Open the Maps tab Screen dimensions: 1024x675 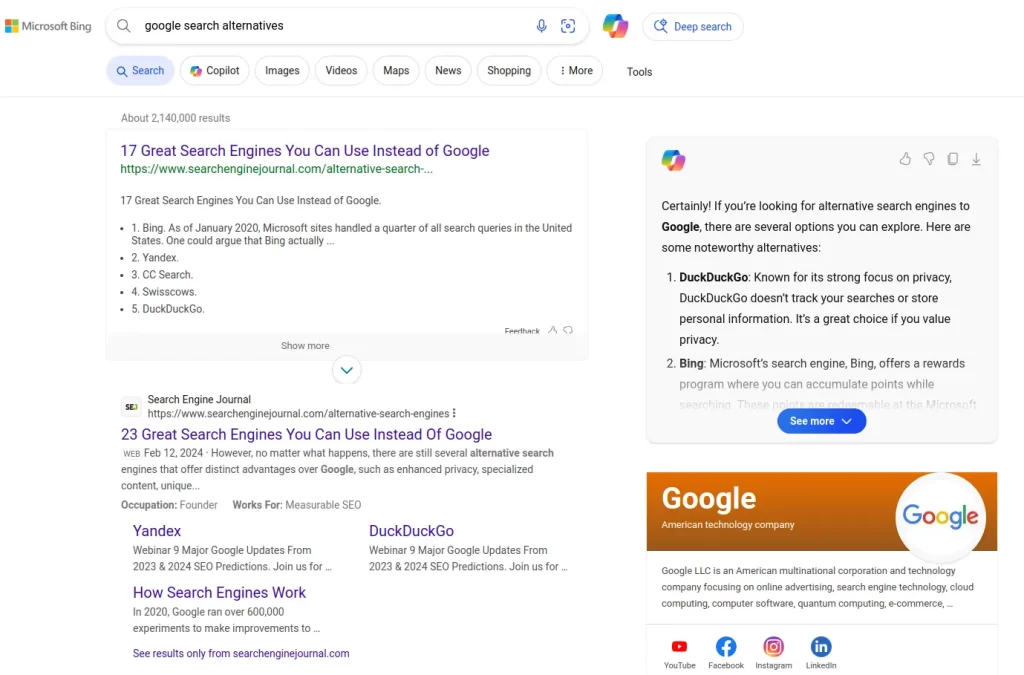pos(396,71)
